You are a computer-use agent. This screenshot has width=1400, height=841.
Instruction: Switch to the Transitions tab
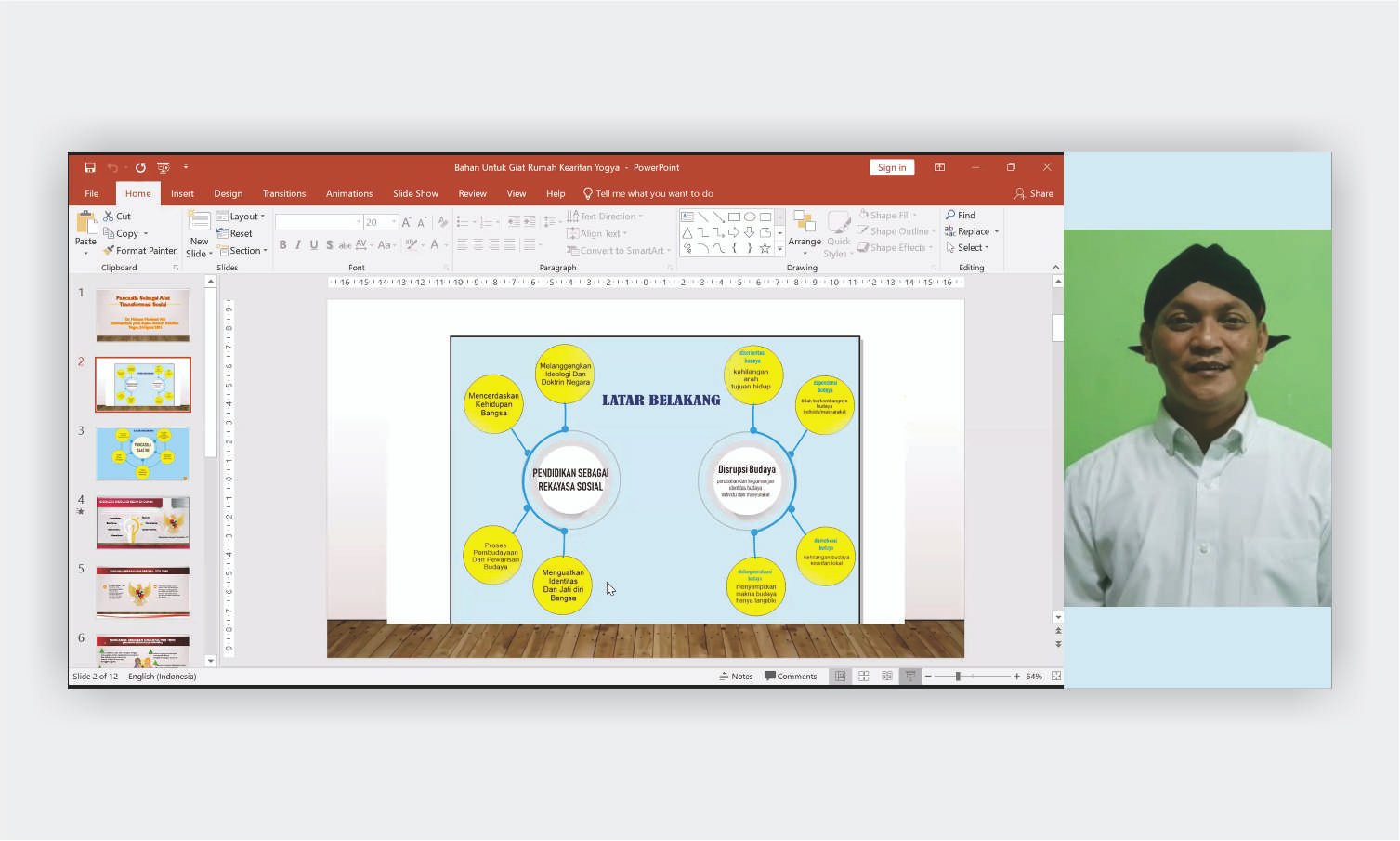point(284,193)
